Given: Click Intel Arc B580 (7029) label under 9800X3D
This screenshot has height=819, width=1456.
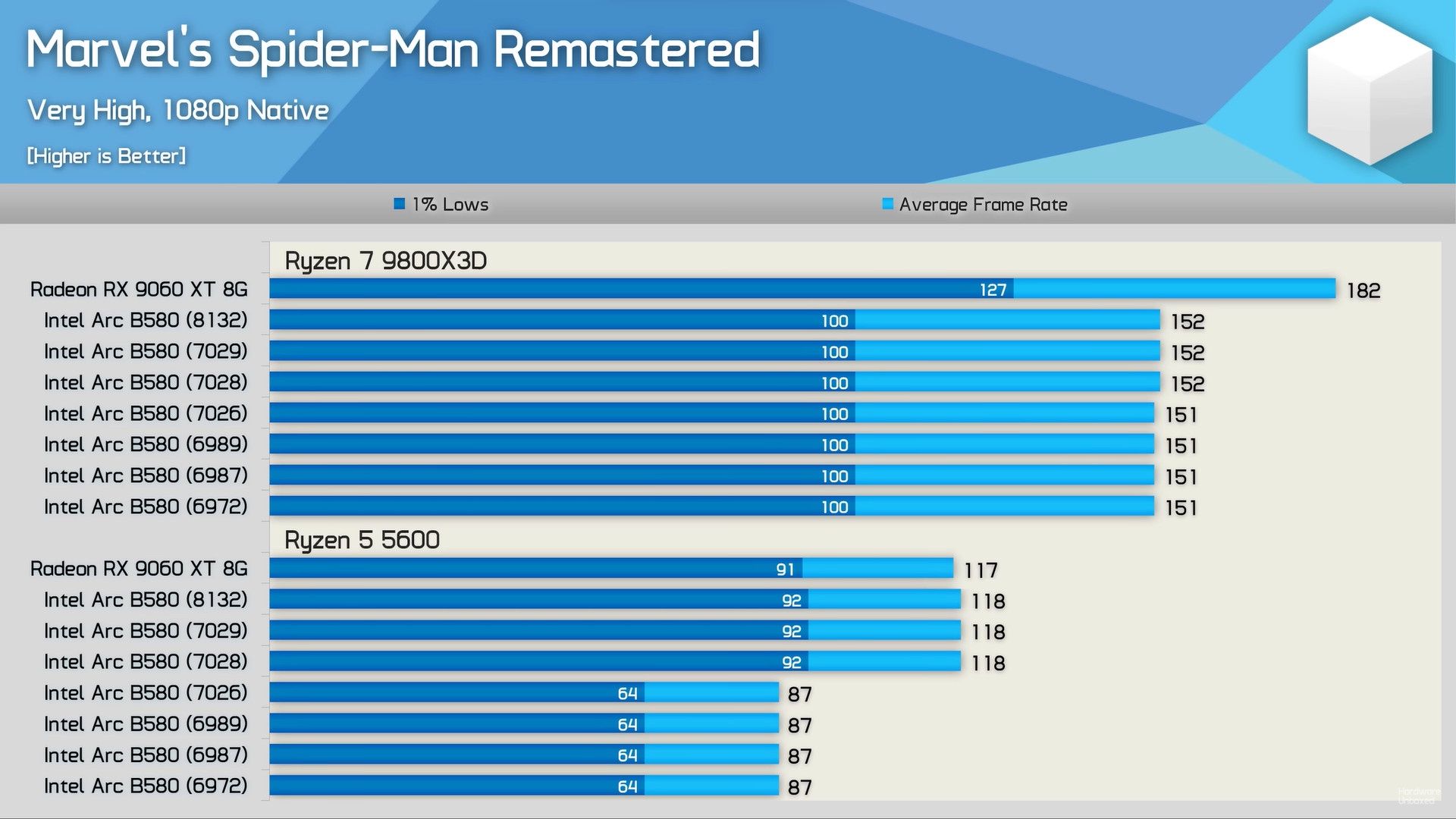Looking at the screenshot, I should point(146,351).
